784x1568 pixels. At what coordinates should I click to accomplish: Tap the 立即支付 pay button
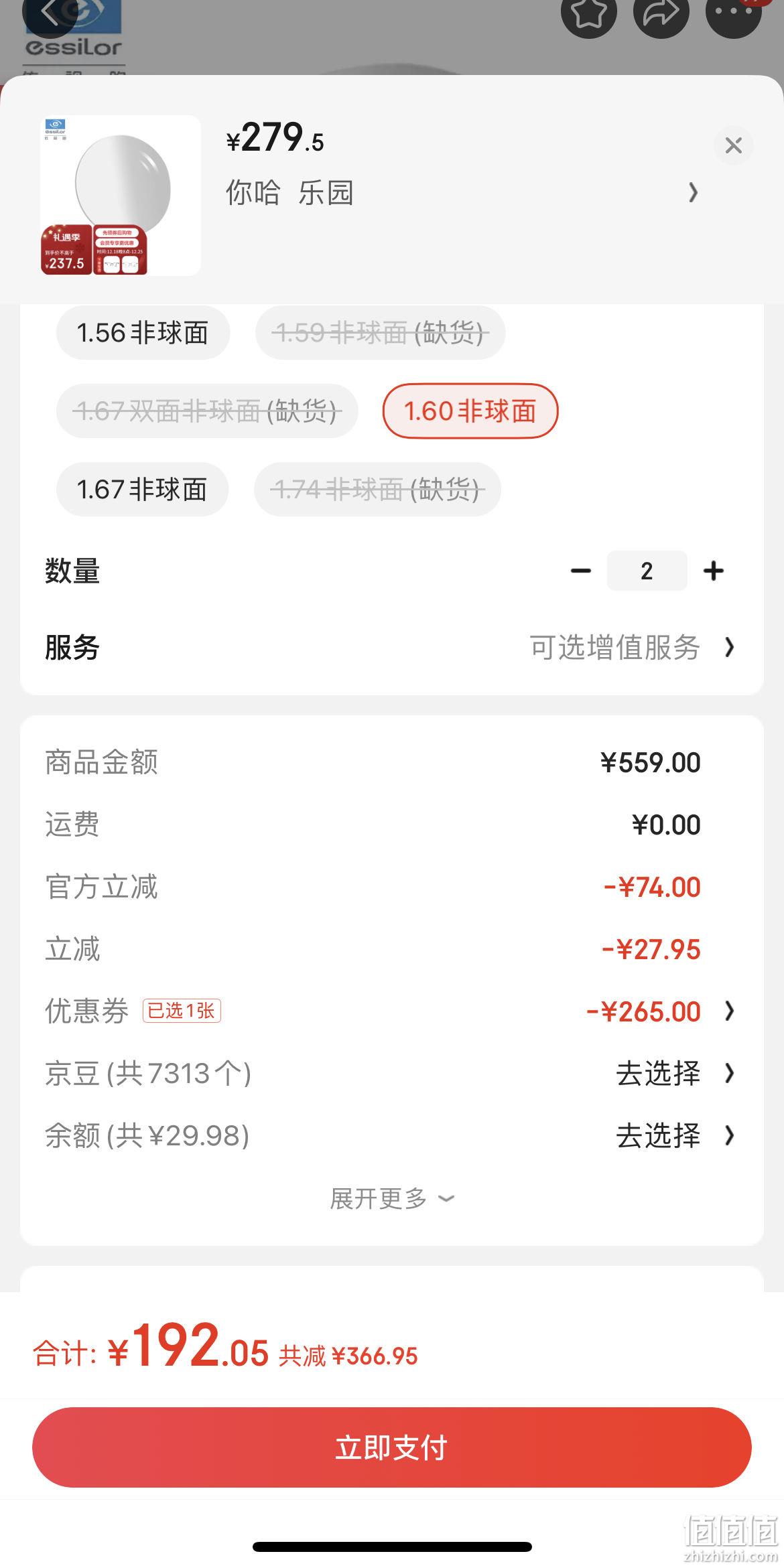(392, 1448)
